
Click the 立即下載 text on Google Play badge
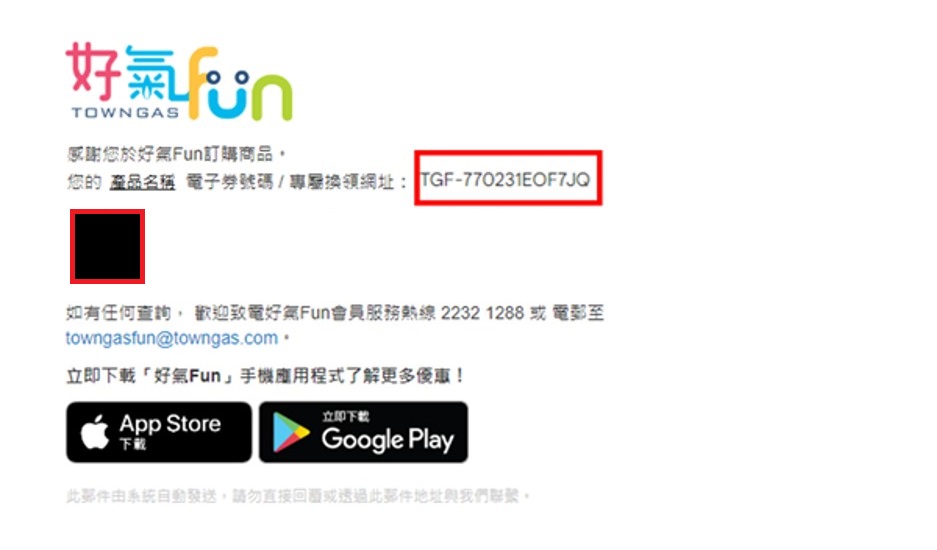click(346, 417)
